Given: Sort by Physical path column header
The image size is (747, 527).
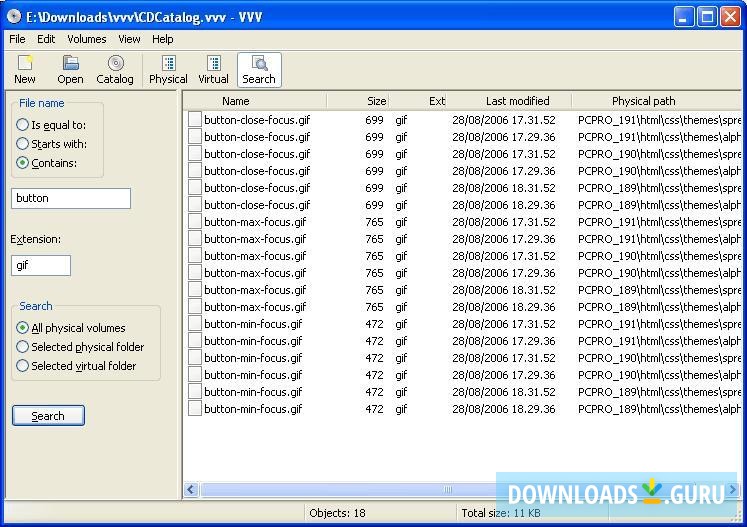Looking at the screenshot, I should [657, 101].
